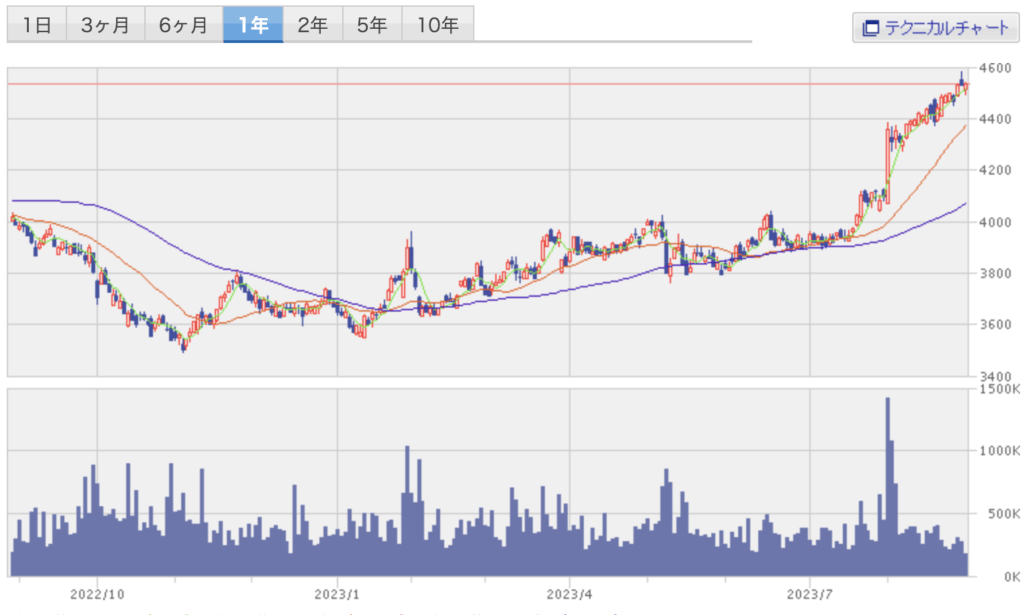Click the tallest volume bar near 1500K

click(x=887, y=480)
